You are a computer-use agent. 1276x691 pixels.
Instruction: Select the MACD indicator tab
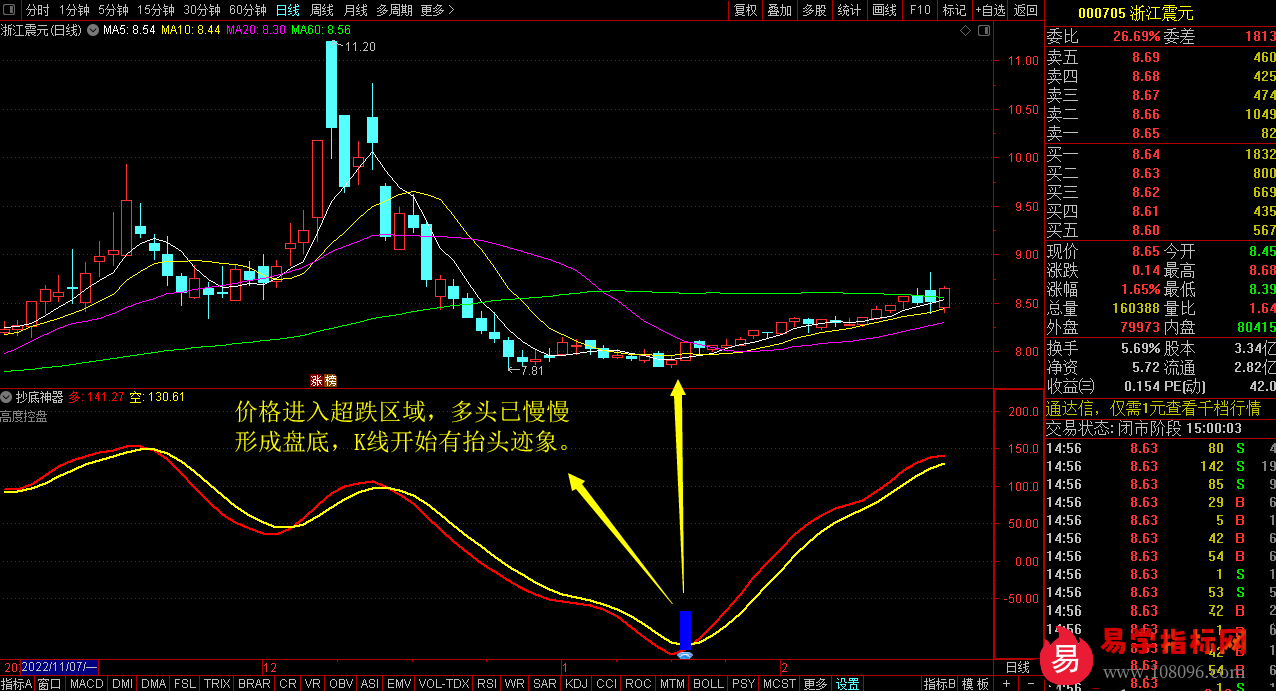86,684
